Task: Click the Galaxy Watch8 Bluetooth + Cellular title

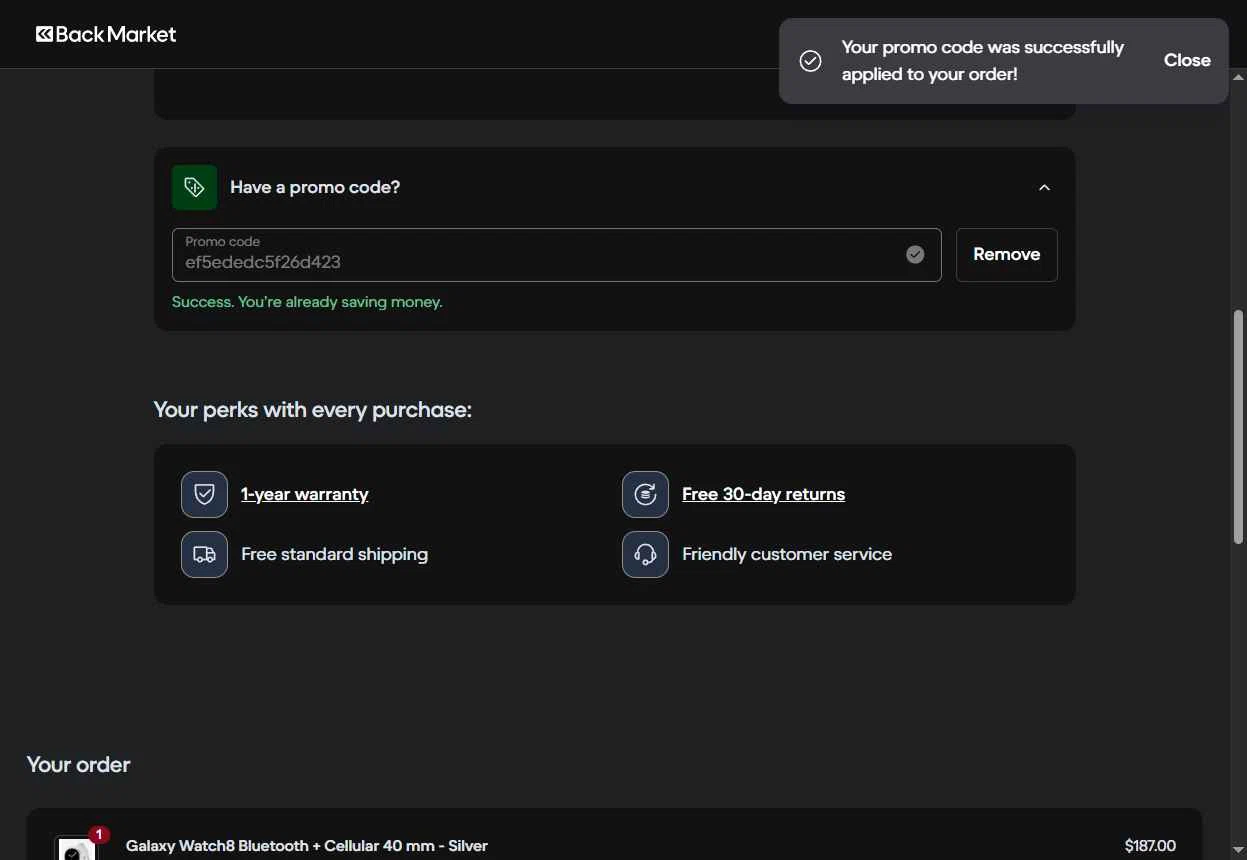Action: coord(307,846)
